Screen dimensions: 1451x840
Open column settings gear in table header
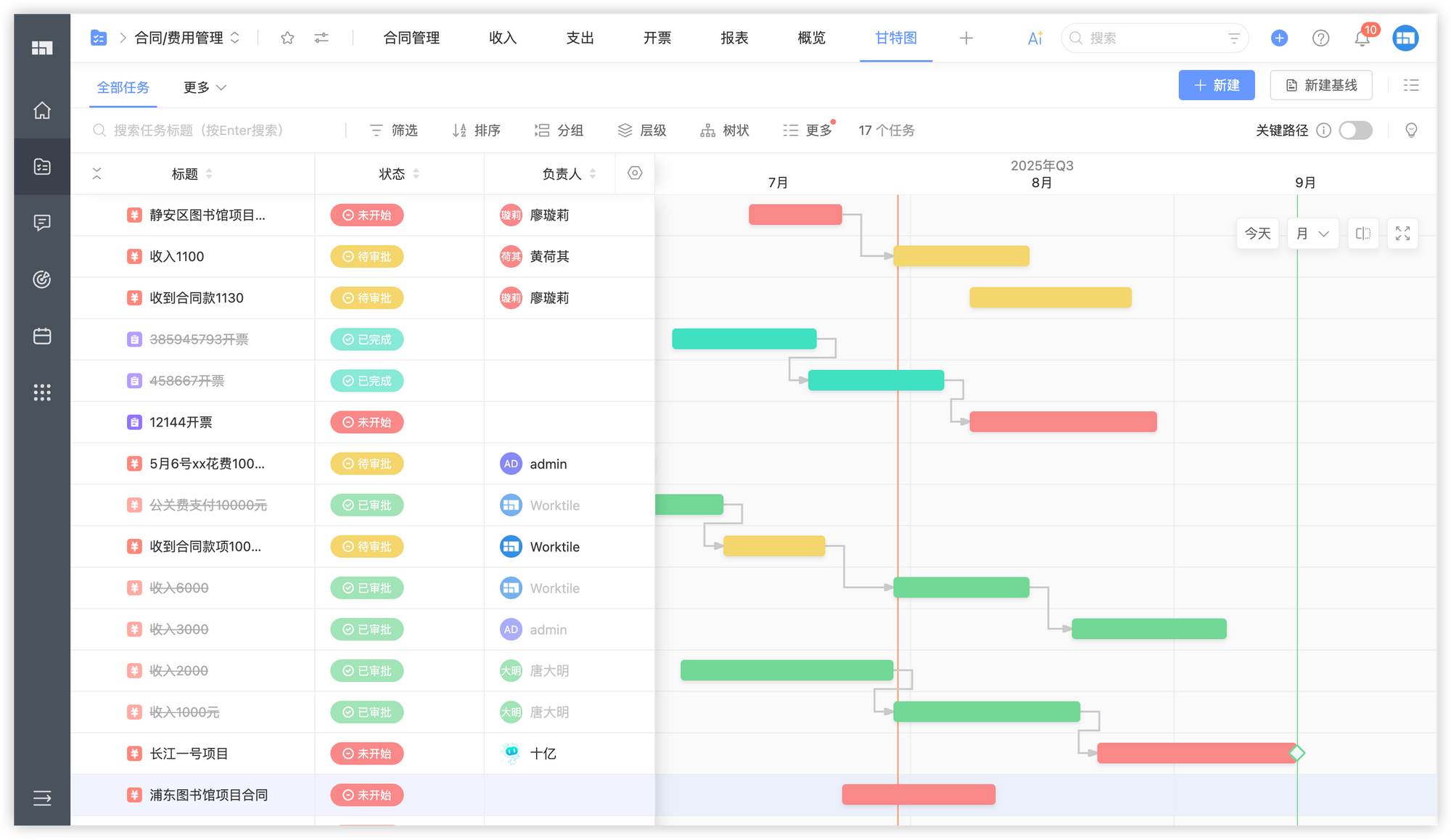(635, 173)
